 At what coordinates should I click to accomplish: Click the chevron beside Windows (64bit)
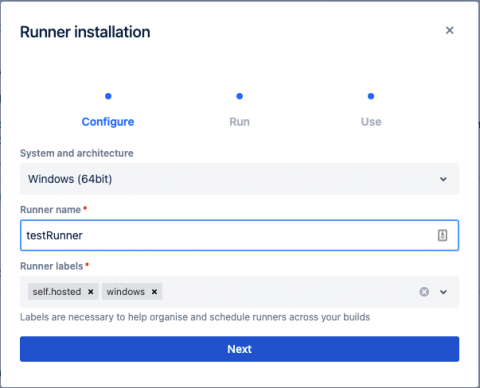443,179
